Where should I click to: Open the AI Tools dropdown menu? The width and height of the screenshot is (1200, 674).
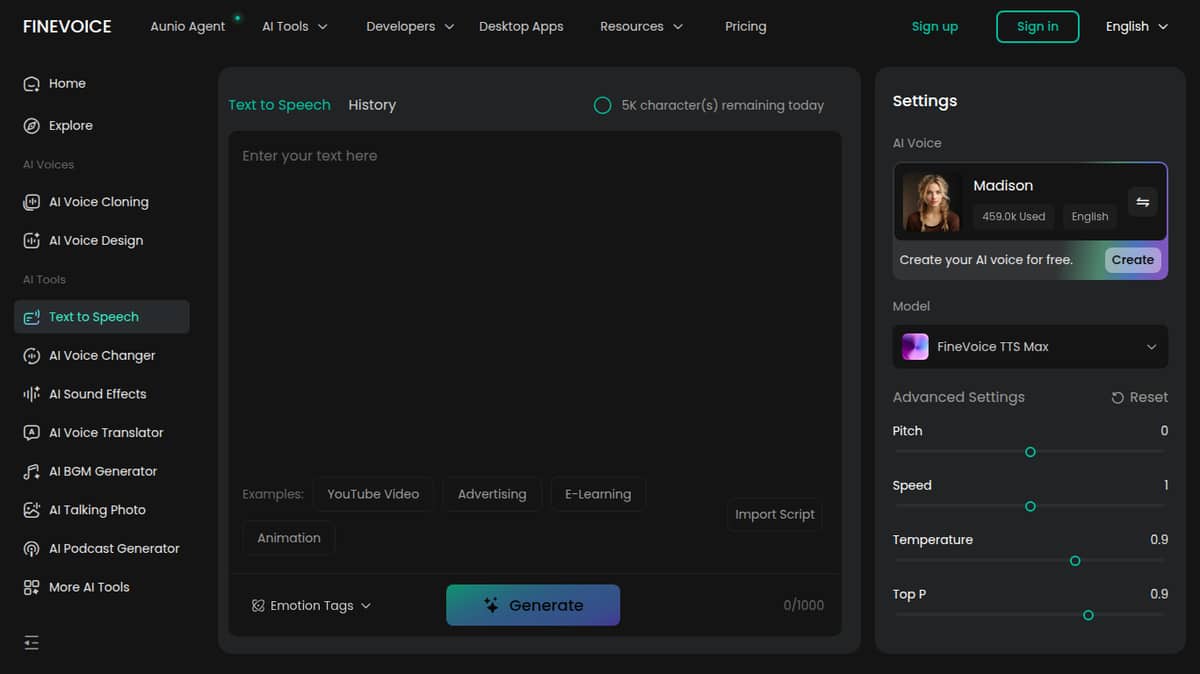point(295,27)
